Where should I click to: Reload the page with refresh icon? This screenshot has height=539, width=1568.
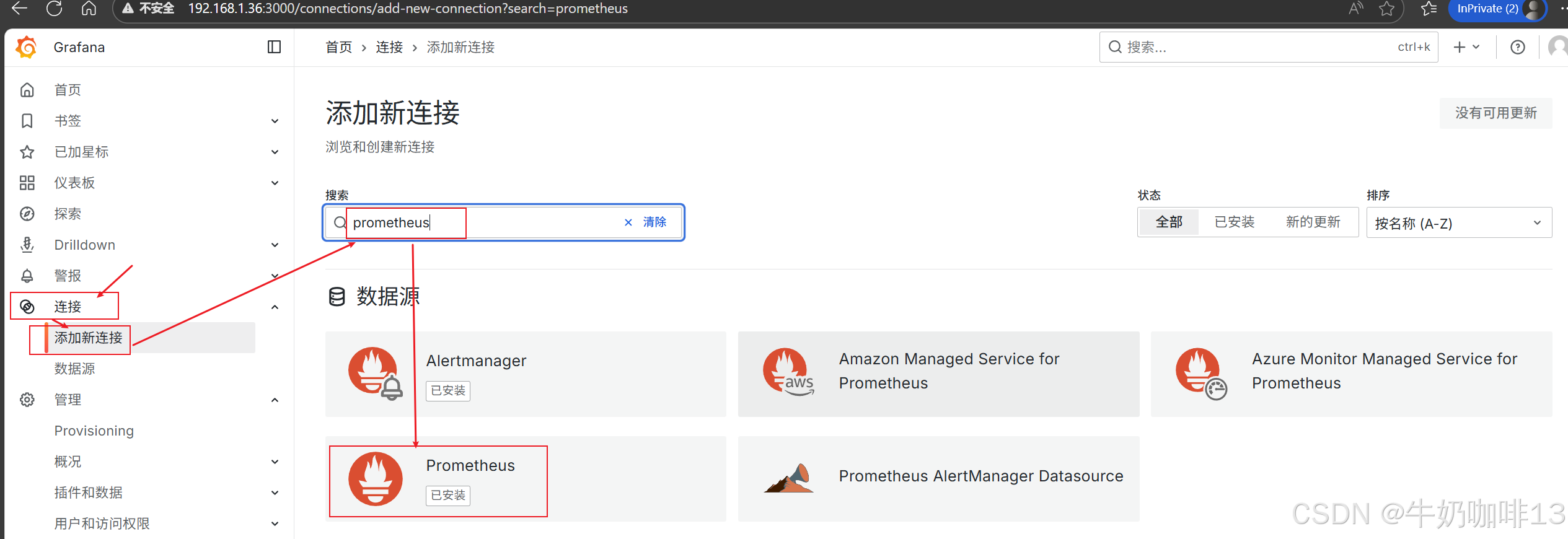[55, 9]
